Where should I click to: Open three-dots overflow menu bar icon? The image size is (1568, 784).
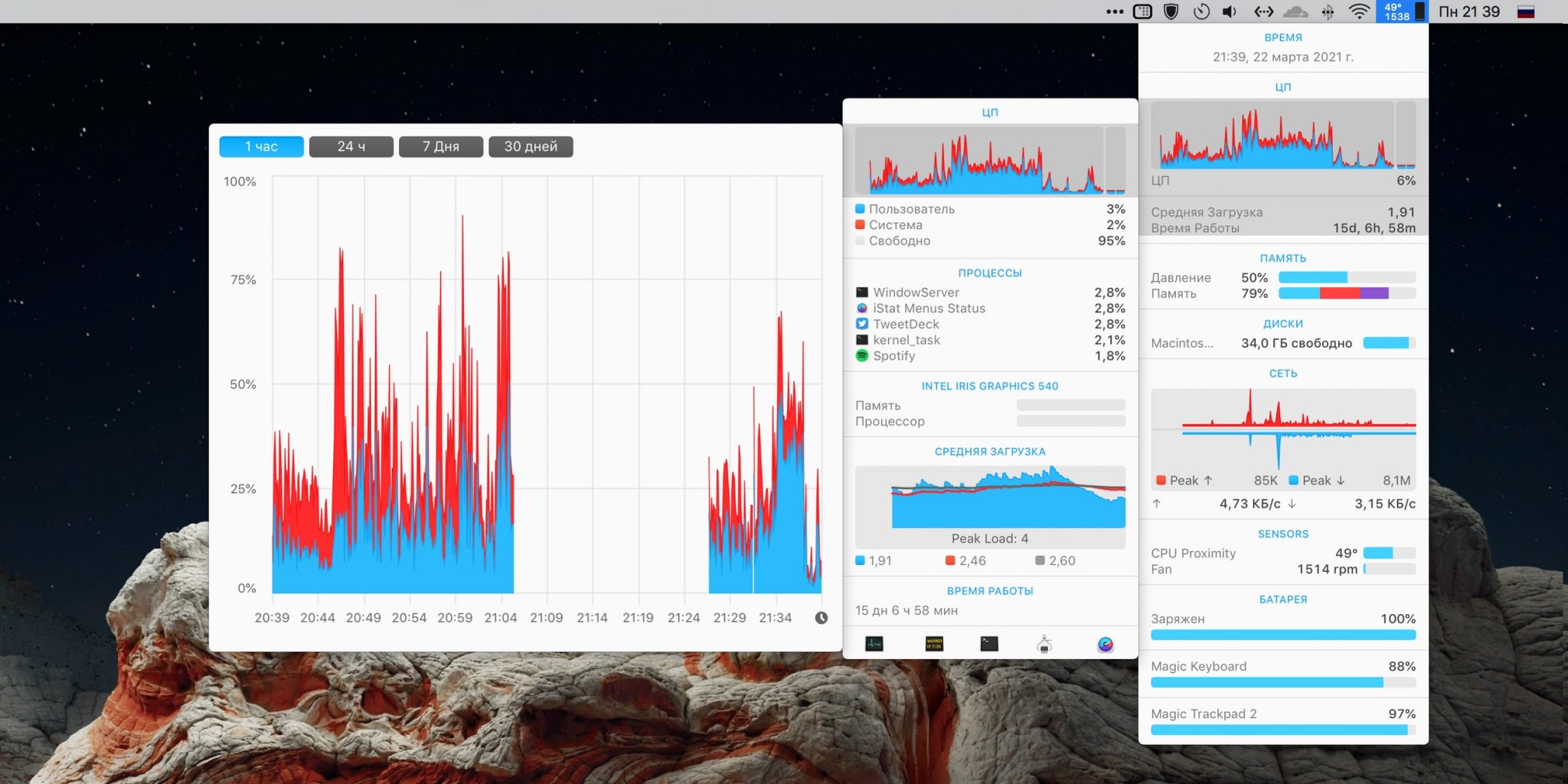point(1115,11)
